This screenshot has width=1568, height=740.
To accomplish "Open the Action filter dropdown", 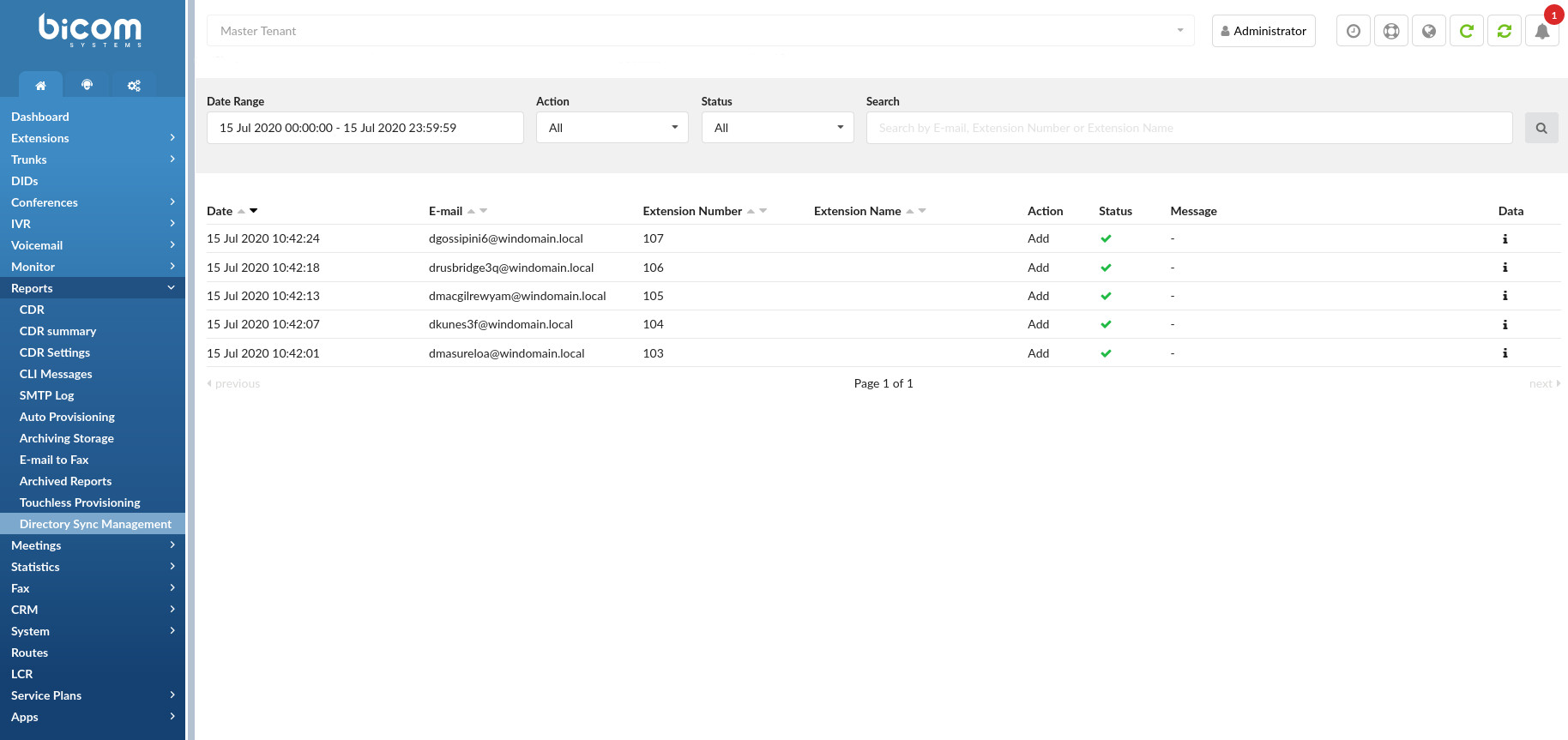I will click(612, 128).
